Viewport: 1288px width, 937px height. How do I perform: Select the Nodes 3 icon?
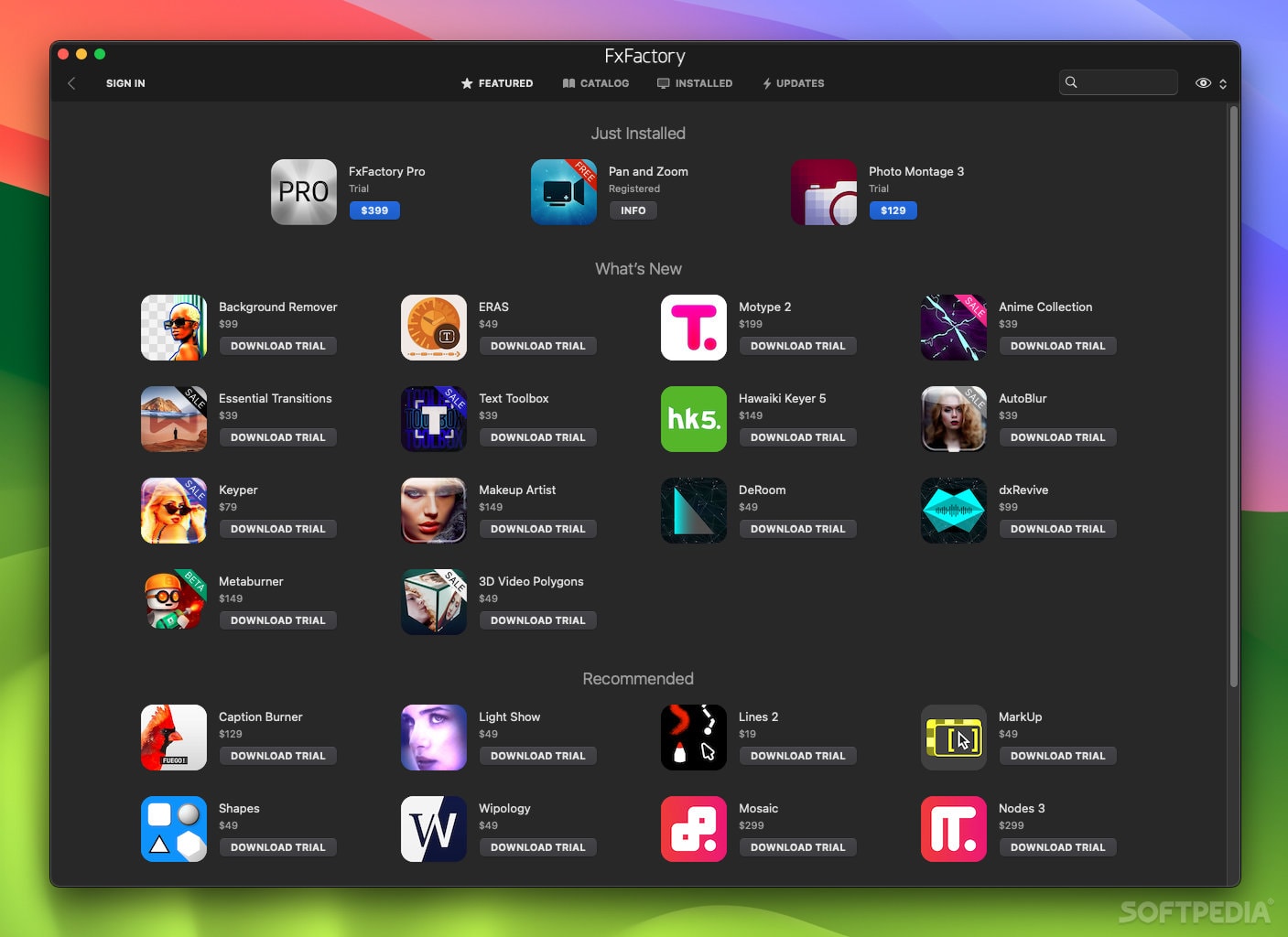954,829
